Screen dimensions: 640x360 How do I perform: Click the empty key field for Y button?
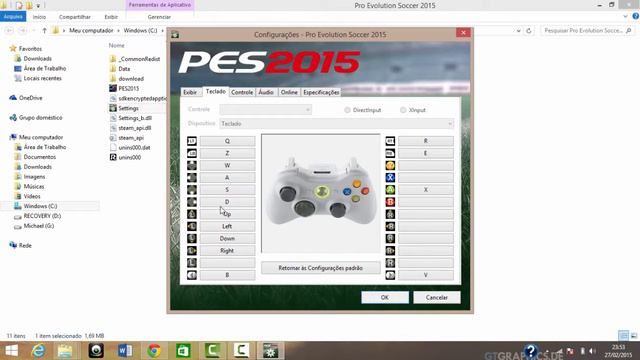coord(426,165)
